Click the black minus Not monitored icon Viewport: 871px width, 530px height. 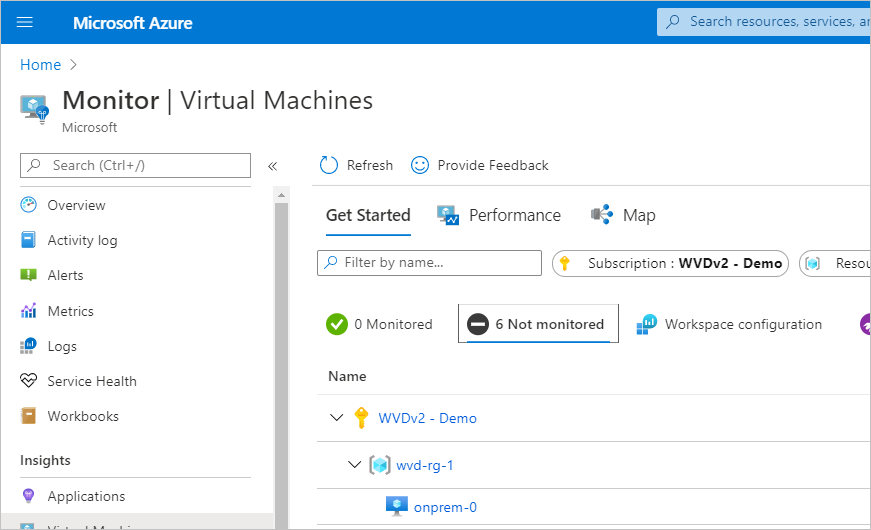click(478, 324)
